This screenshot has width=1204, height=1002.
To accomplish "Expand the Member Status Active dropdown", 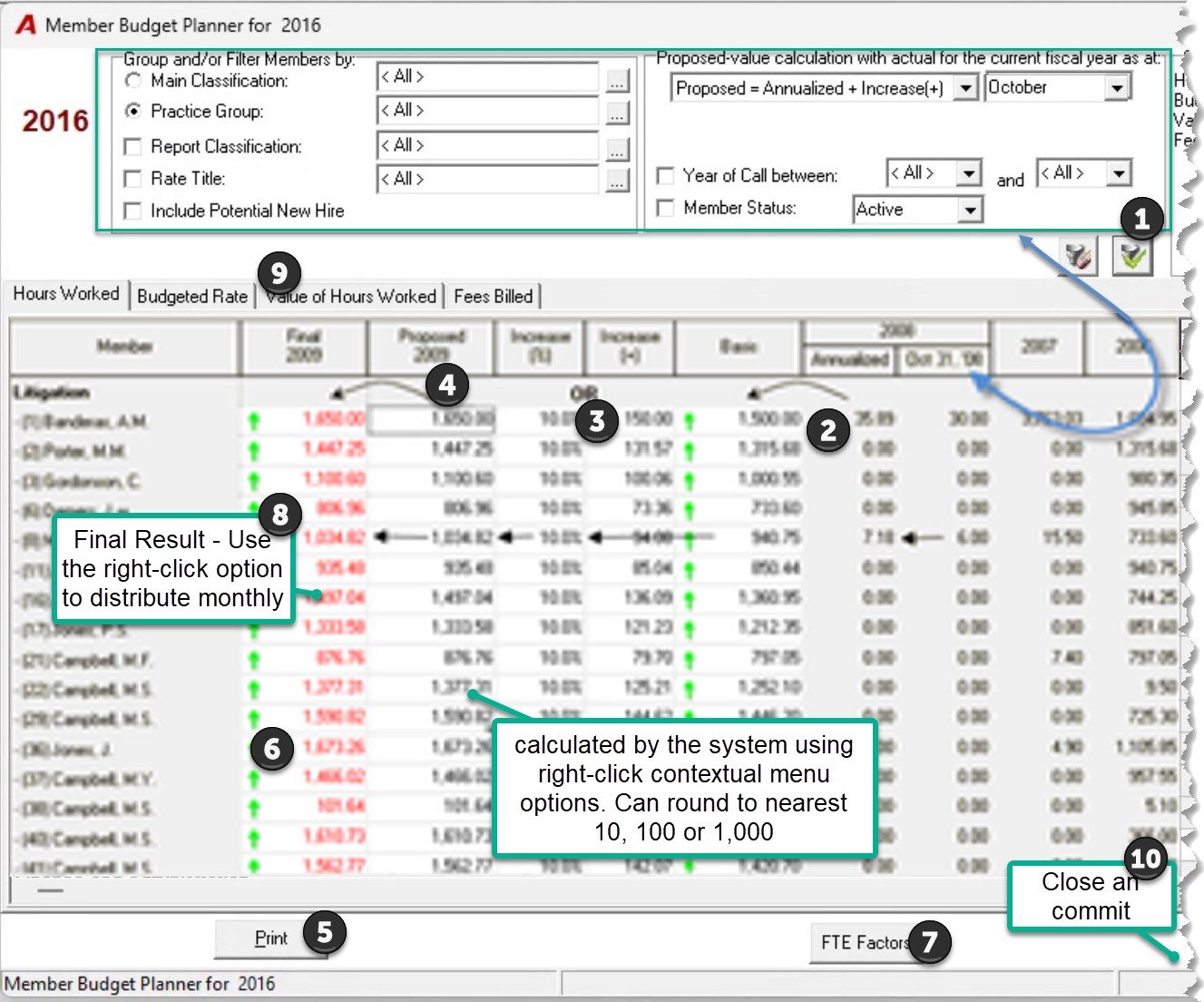I will 970,210.
